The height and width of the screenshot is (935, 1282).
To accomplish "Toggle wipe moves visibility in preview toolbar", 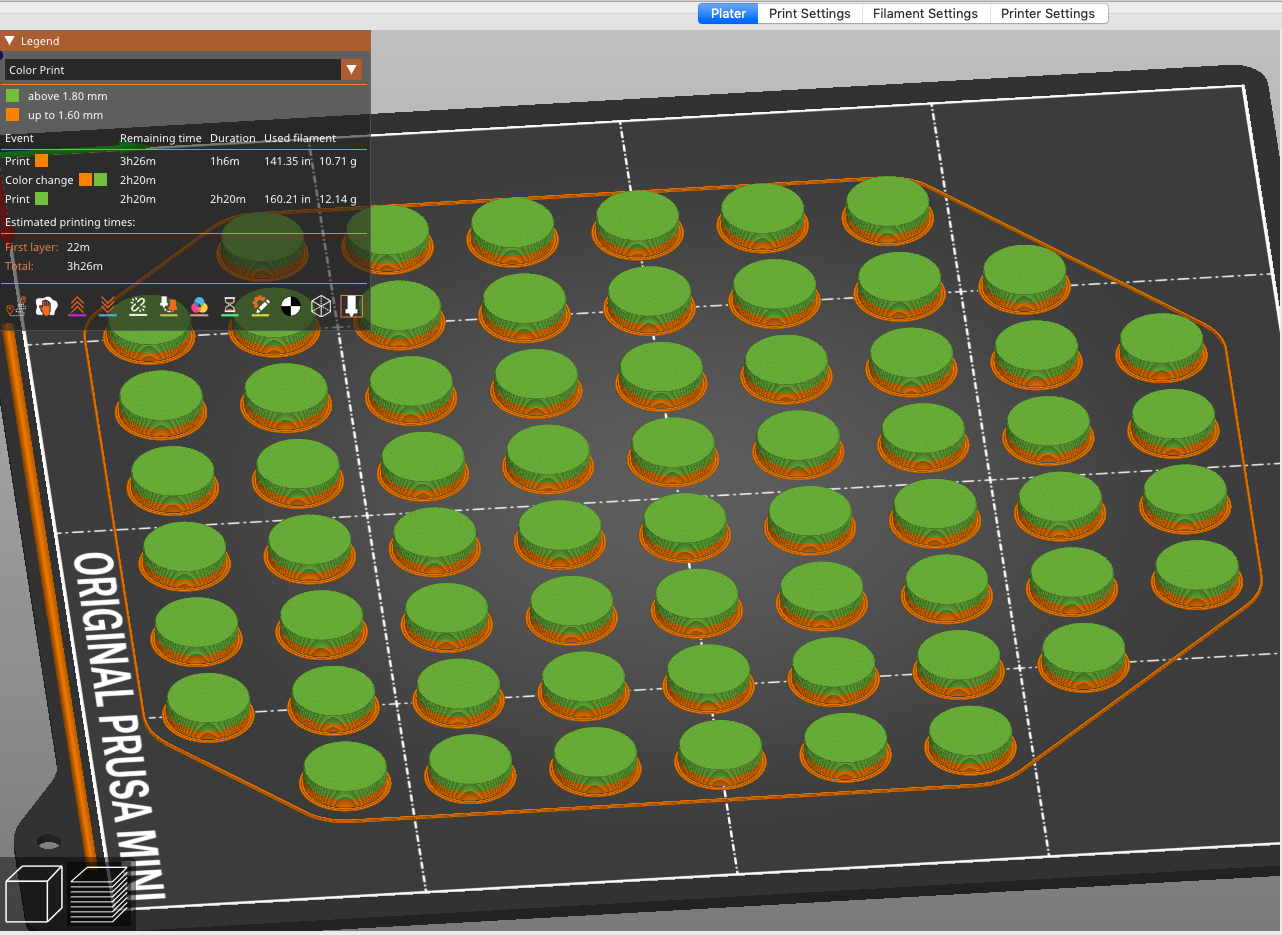I will 46,307.
